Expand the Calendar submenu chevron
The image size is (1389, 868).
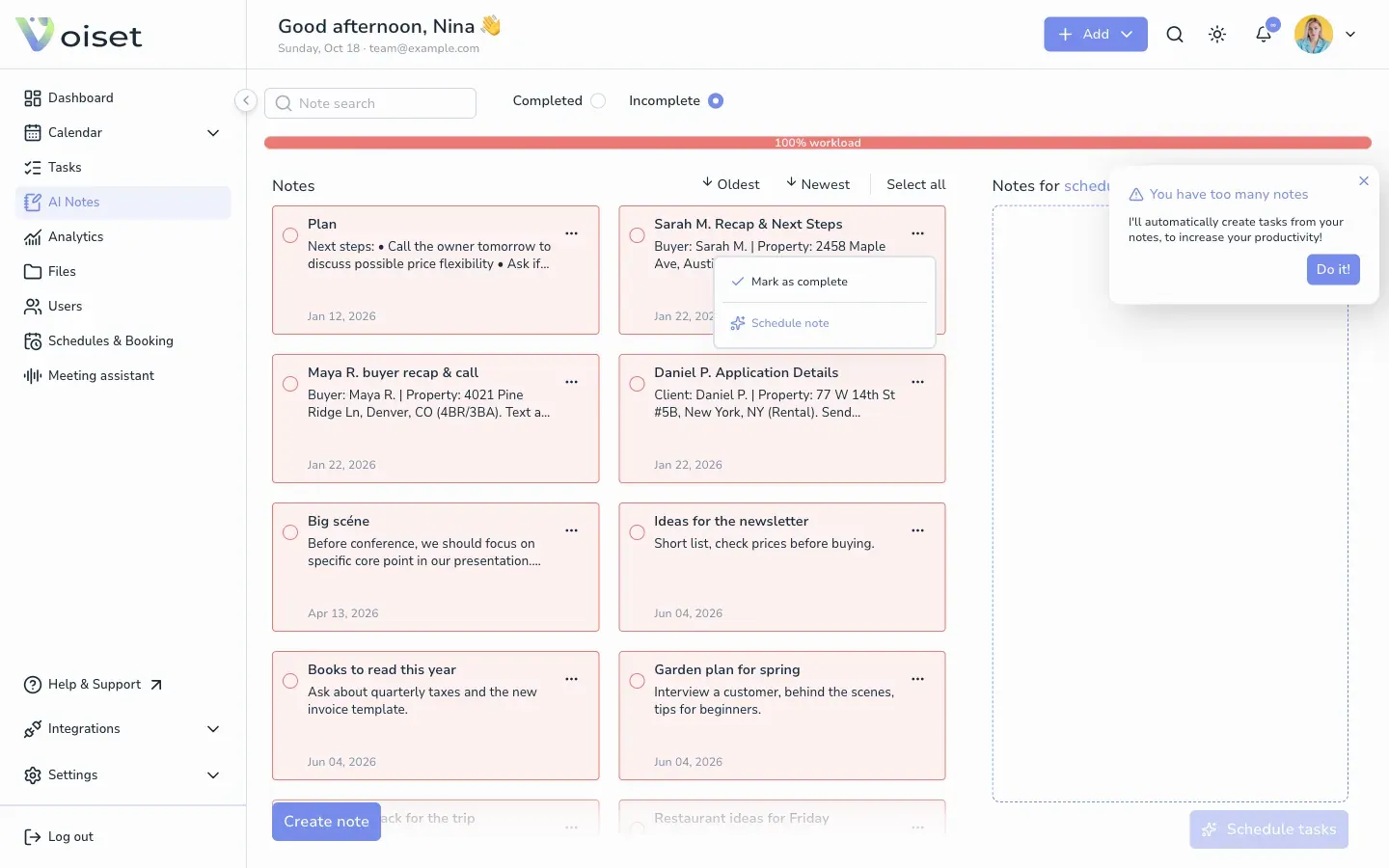(x=213, y=133)
